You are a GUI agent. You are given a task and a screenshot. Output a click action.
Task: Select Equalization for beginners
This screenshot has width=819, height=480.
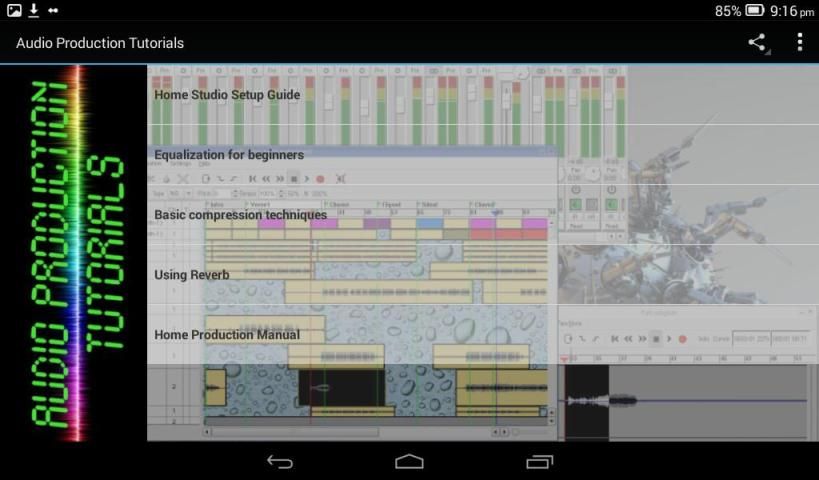point(229,155)
